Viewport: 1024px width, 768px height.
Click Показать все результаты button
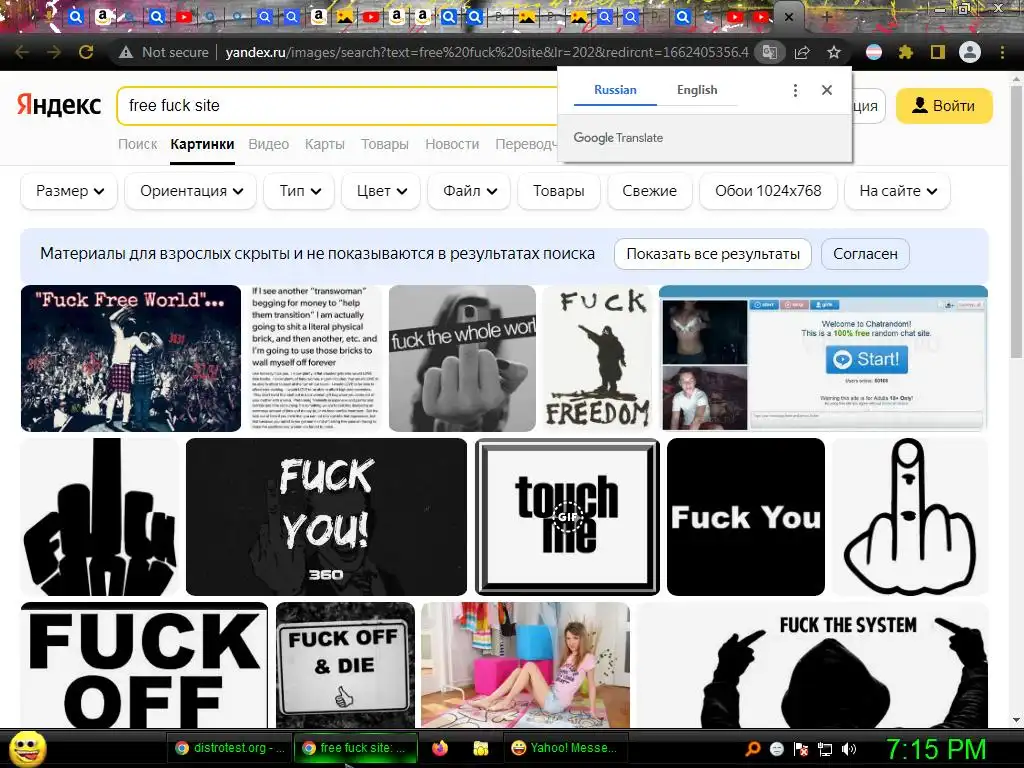pyautogui.click(x=712, y=253)
